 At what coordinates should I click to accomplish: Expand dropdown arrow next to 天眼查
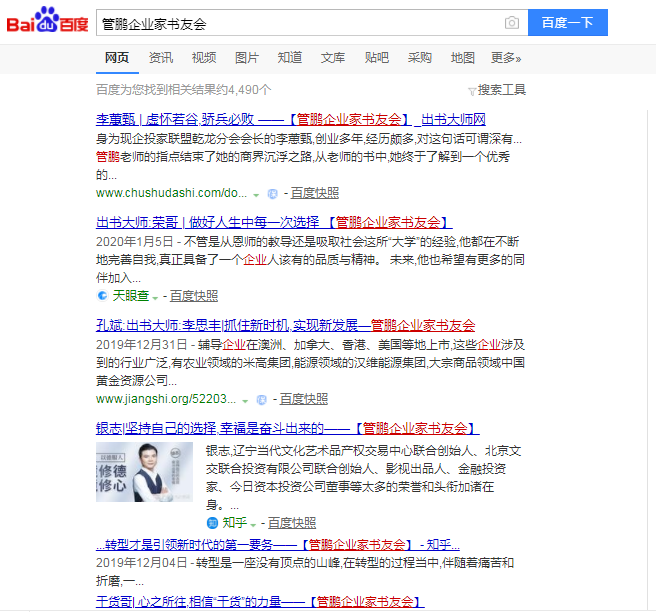155,297
